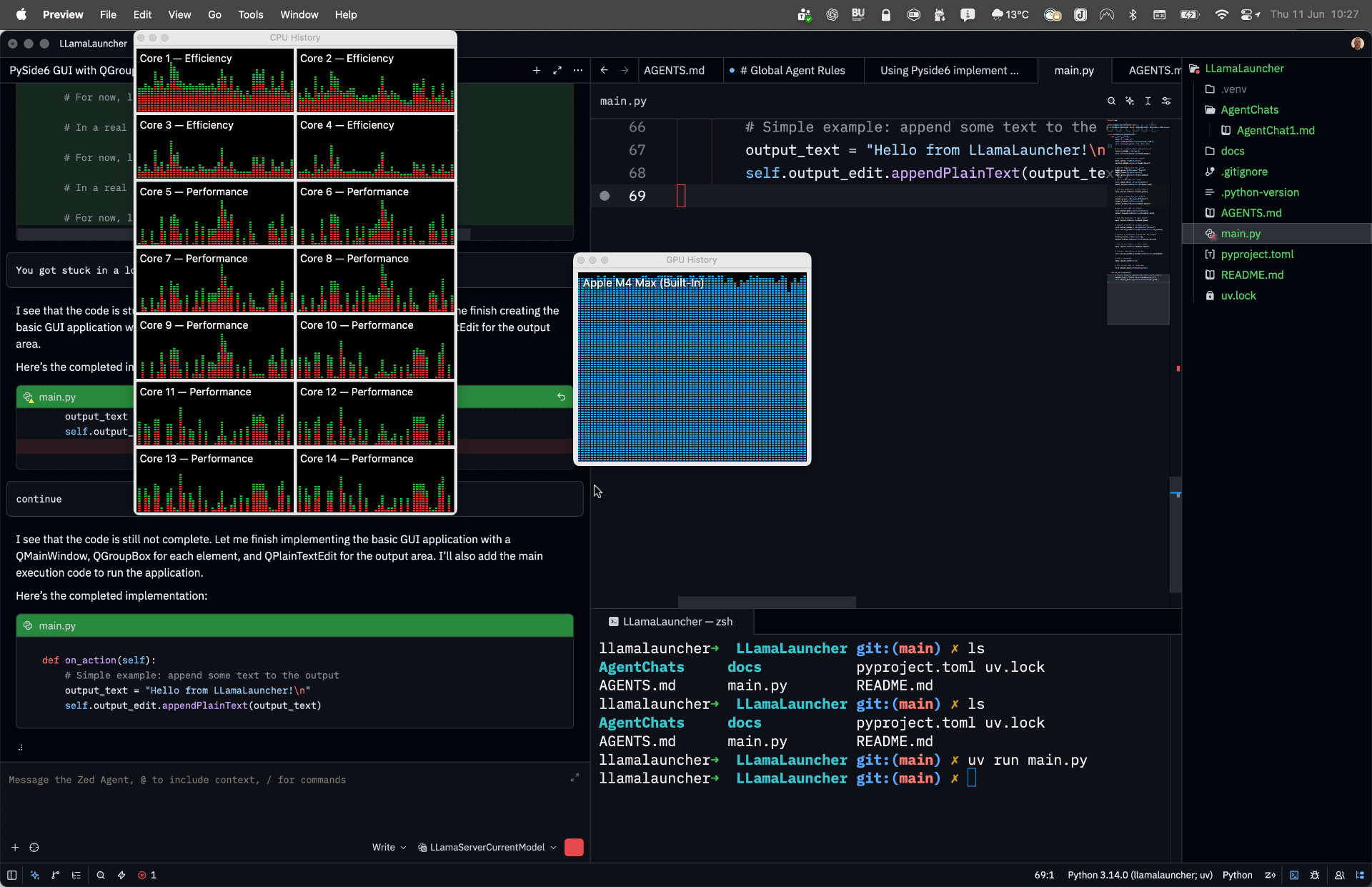Toggle selections menu in editor toolbar
1372x887 pixels.
tap(1148, 101)
